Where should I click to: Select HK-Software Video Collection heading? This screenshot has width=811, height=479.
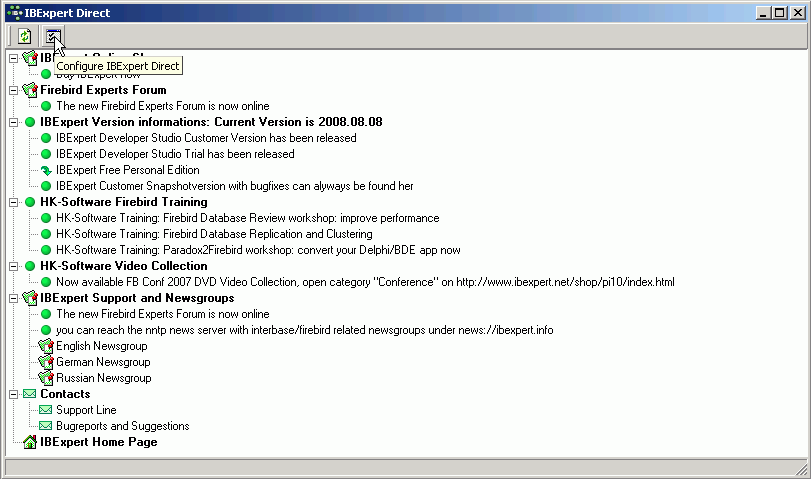click(124, 266)
